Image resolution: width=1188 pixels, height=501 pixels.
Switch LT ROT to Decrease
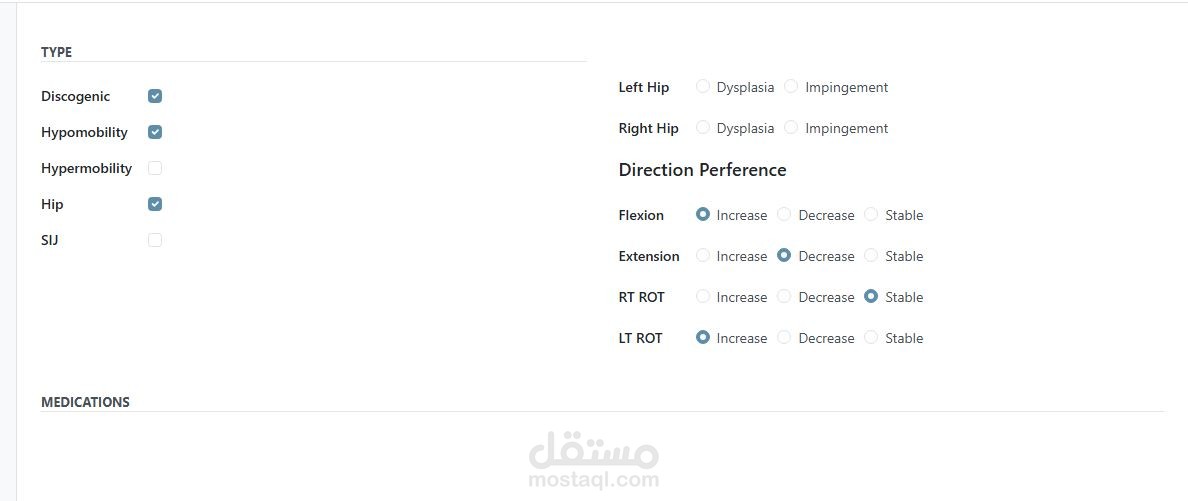pyautogui.click(x=784, y=337)
